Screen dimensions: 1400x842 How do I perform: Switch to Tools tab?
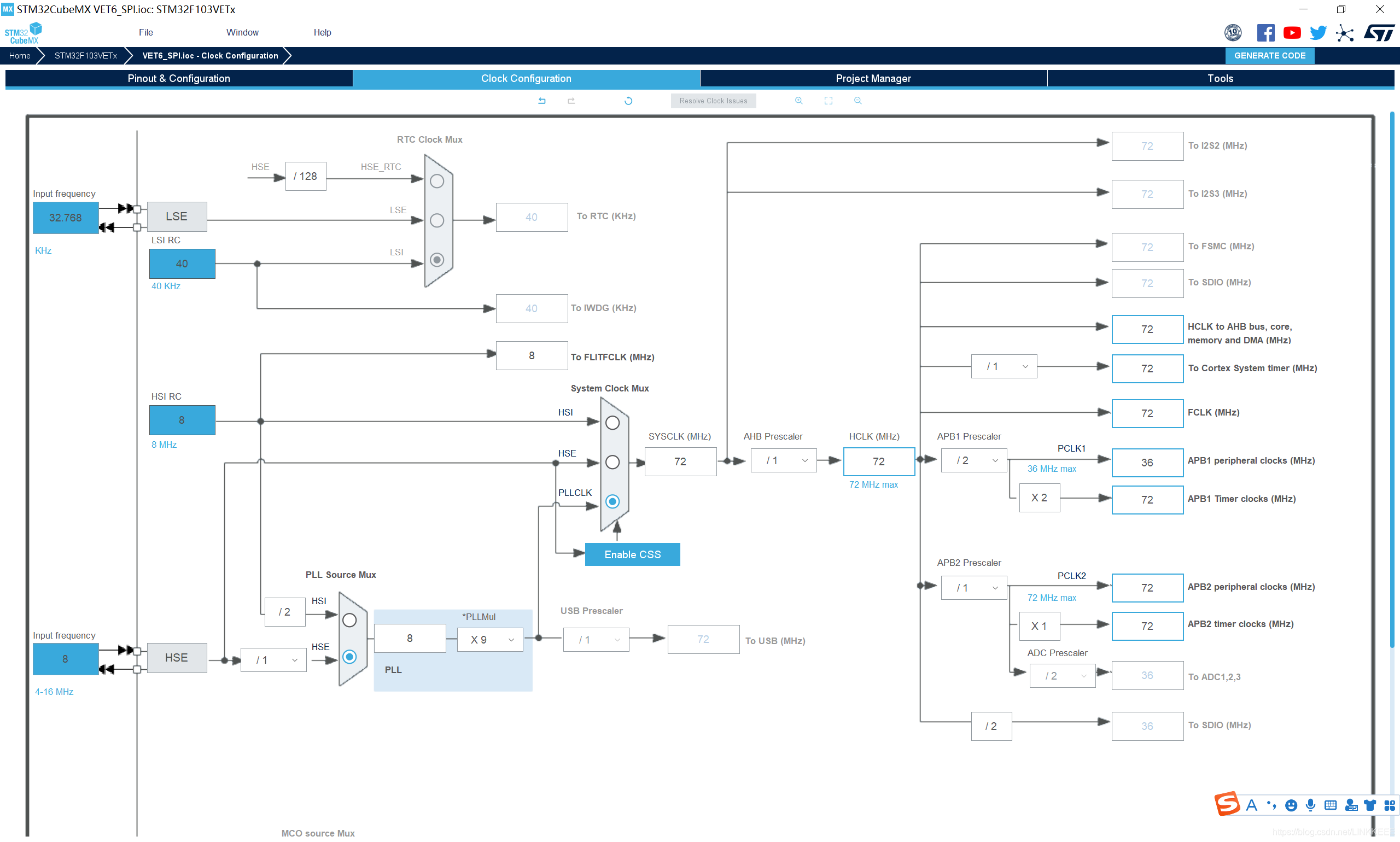point(1221,78)
